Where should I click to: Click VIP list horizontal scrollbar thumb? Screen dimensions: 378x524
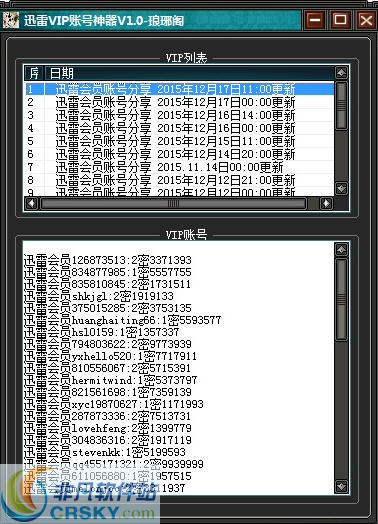pos(173,203)
